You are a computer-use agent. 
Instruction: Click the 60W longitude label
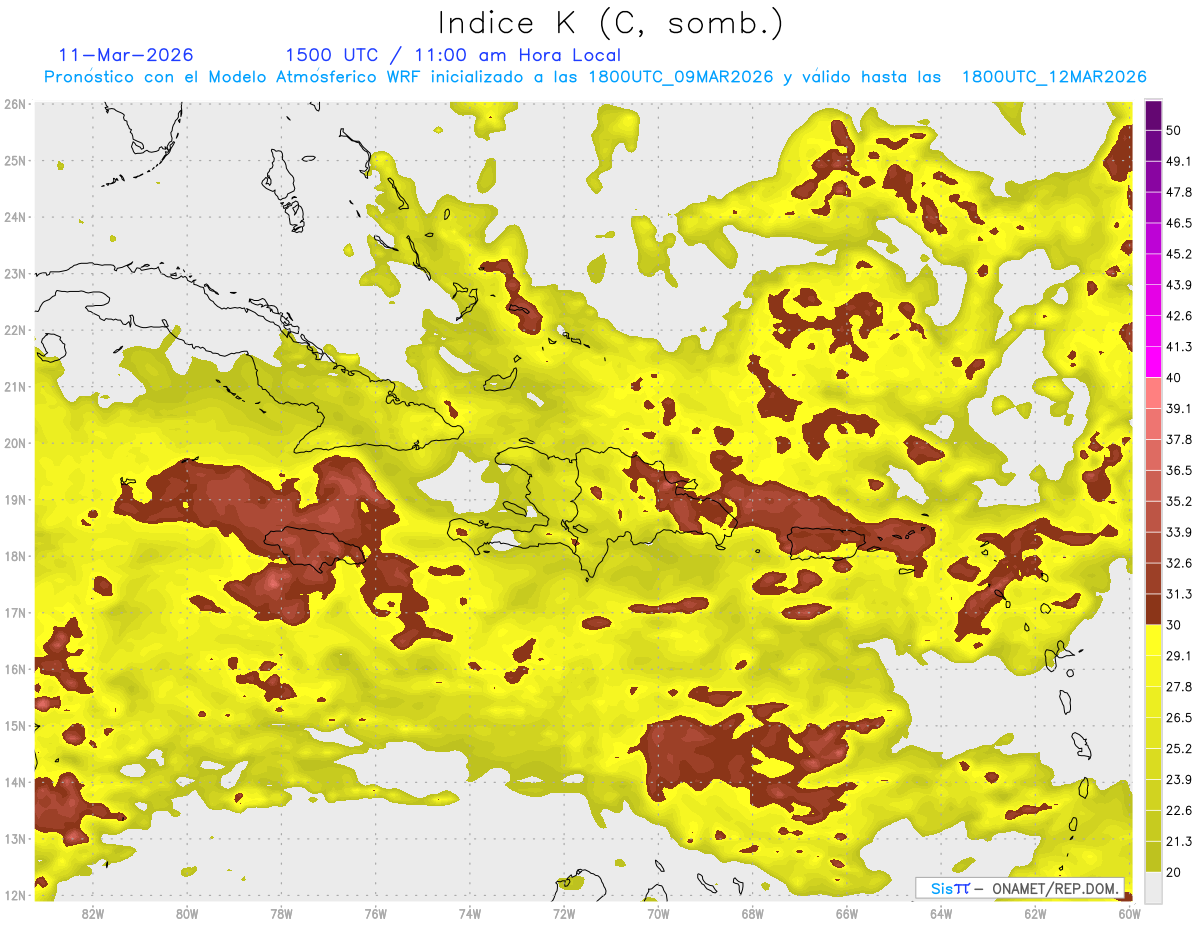1130,913
